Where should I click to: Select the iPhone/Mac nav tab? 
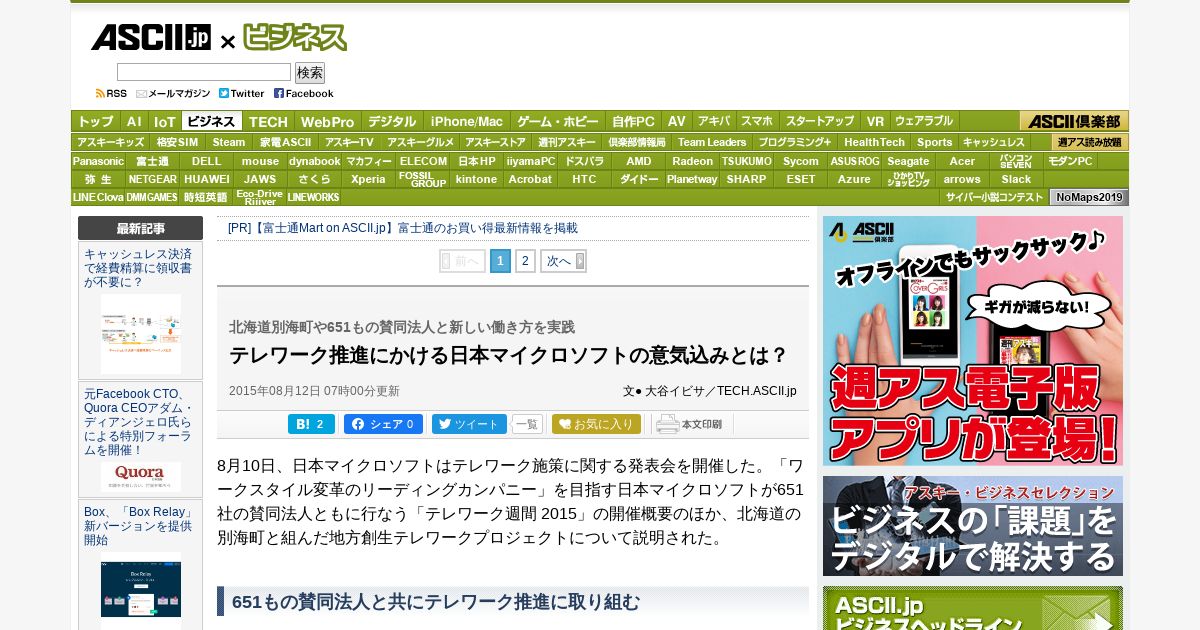coord(467,121)
